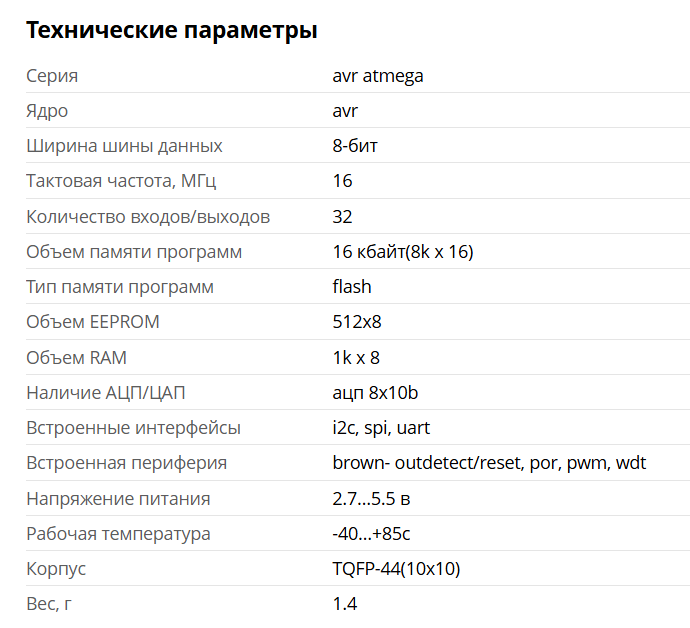Click the 'Тактовая частота, МГц' label
This screenshot has height=628, width=690.
click(x=121, y=181)
